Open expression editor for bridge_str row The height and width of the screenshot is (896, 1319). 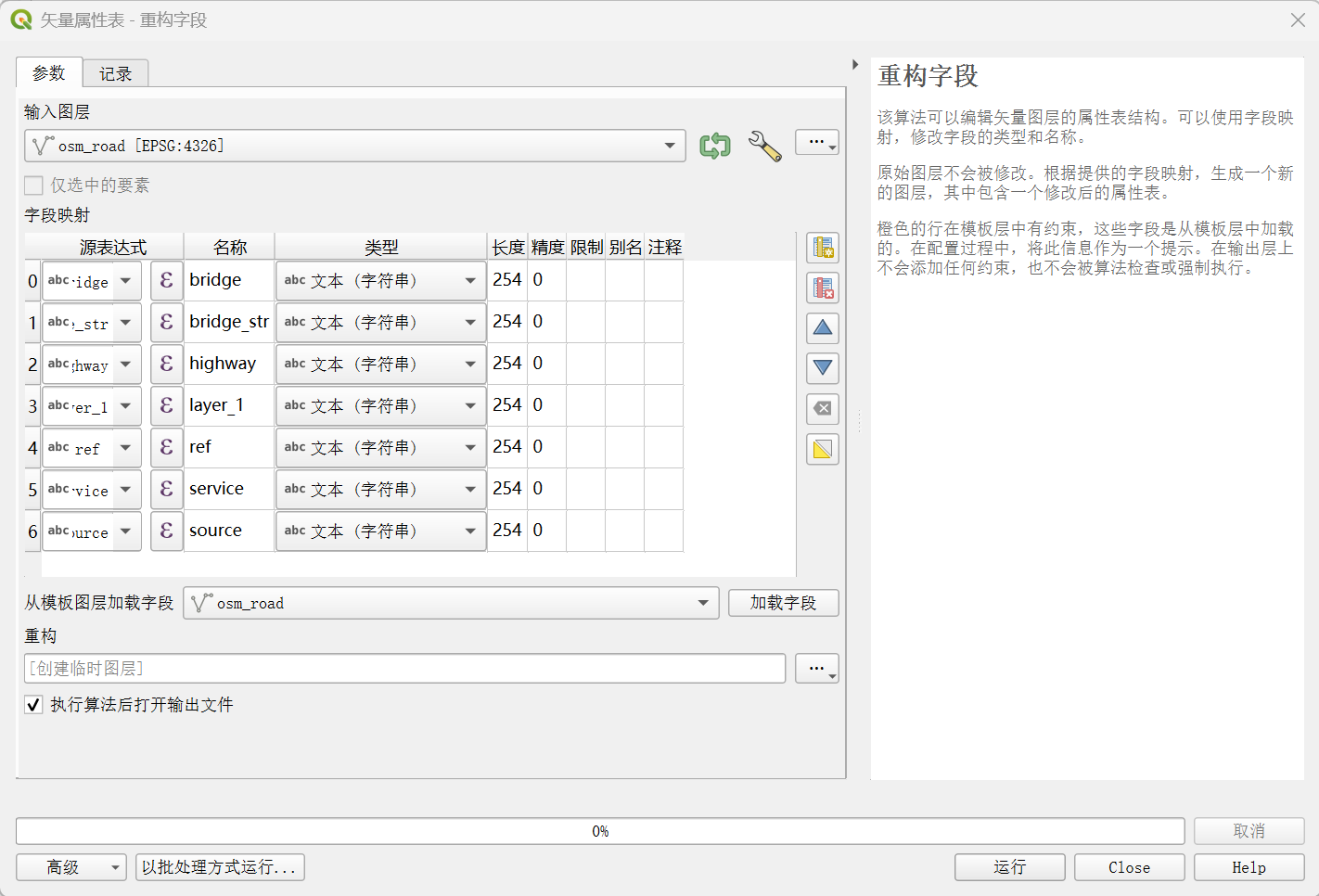coord(167,322)
